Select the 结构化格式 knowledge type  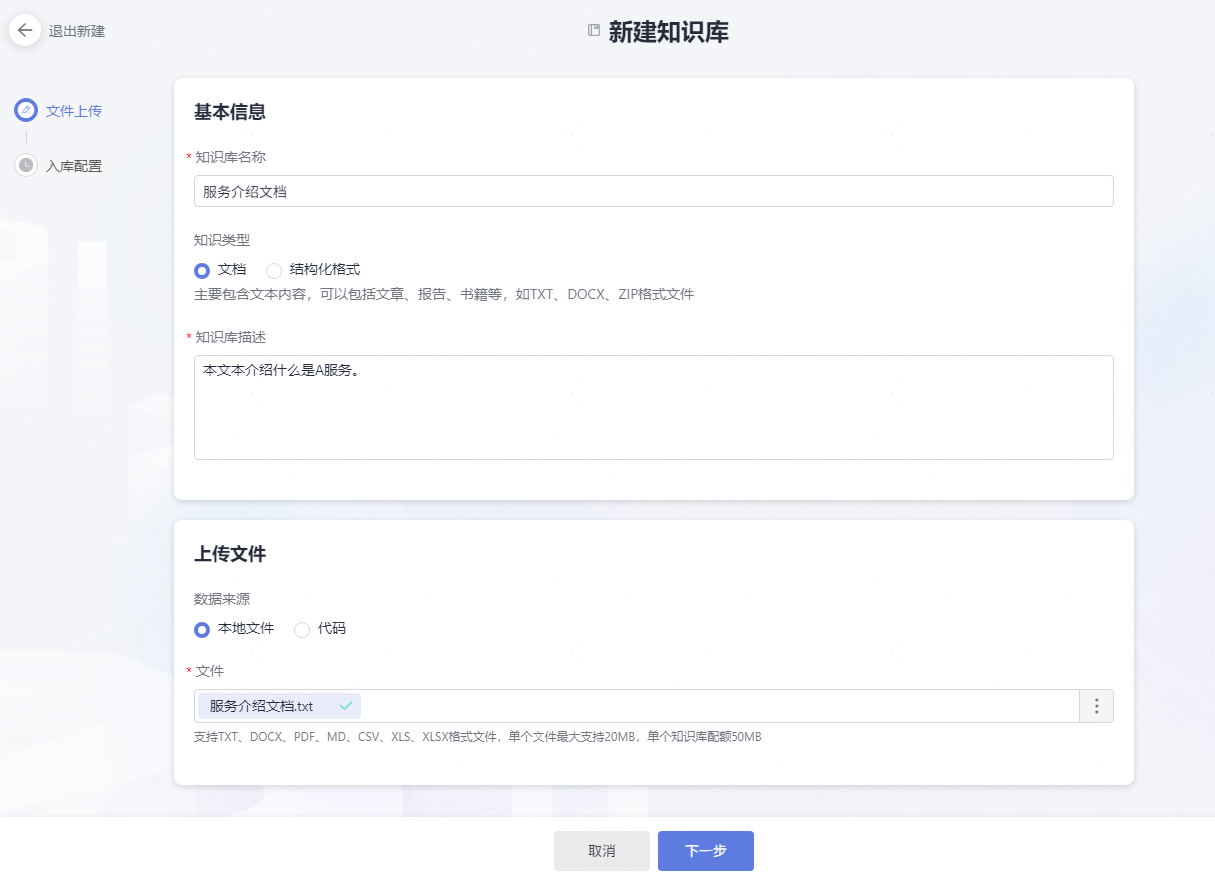pos(273,269)
